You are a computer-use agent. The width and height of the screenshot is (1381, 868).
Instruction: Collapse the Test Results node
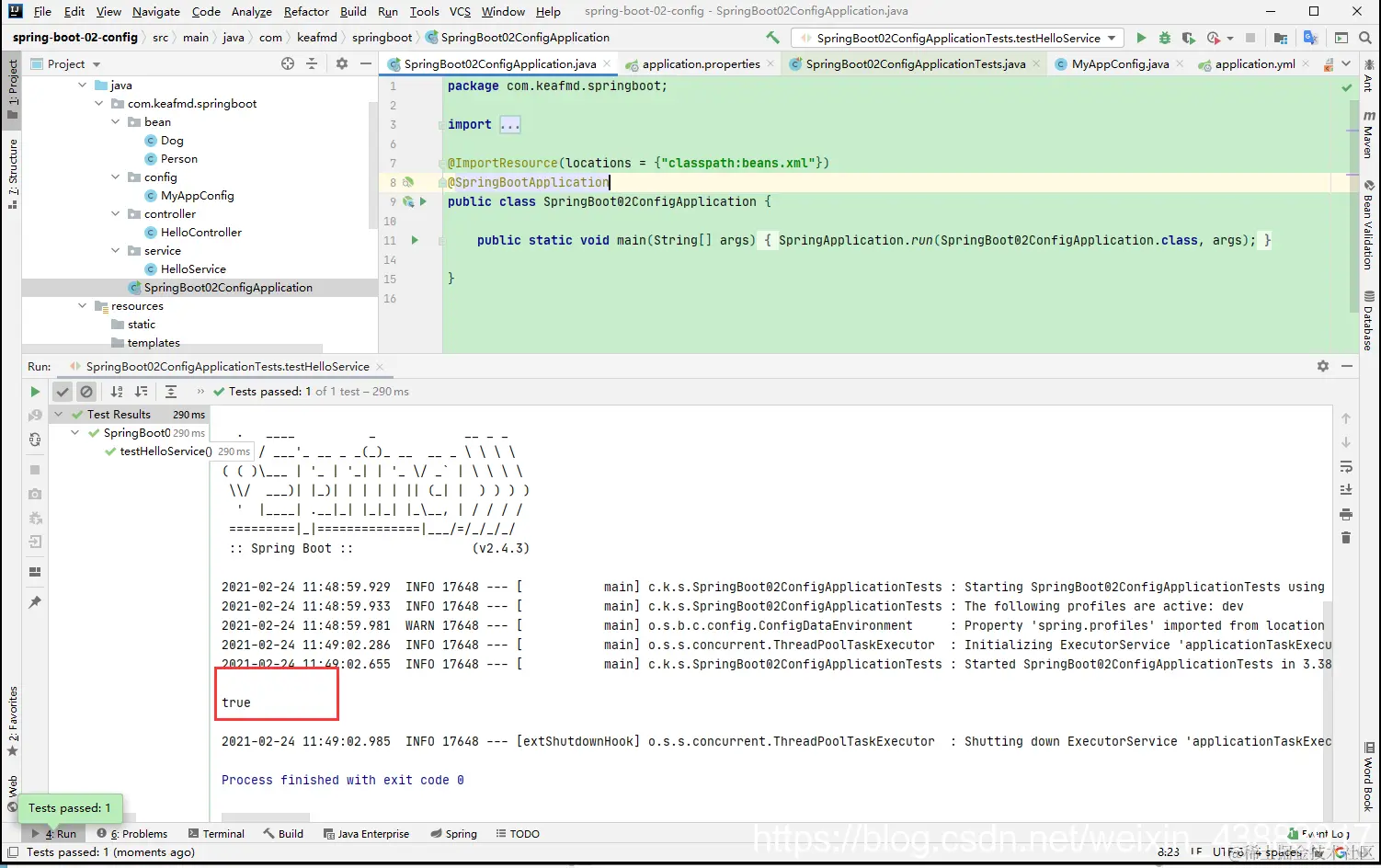(59, 415)
